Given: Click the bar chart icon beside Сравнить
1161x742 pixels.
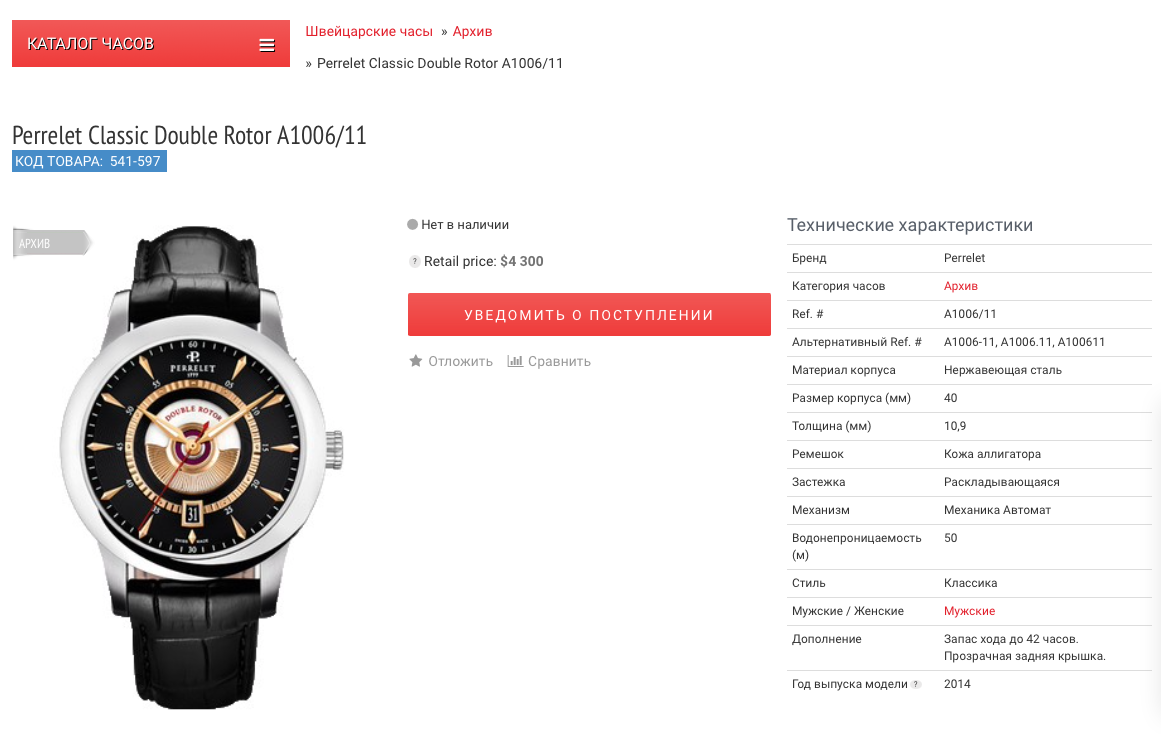Looking at the screenshot, I should click(515, 361).
